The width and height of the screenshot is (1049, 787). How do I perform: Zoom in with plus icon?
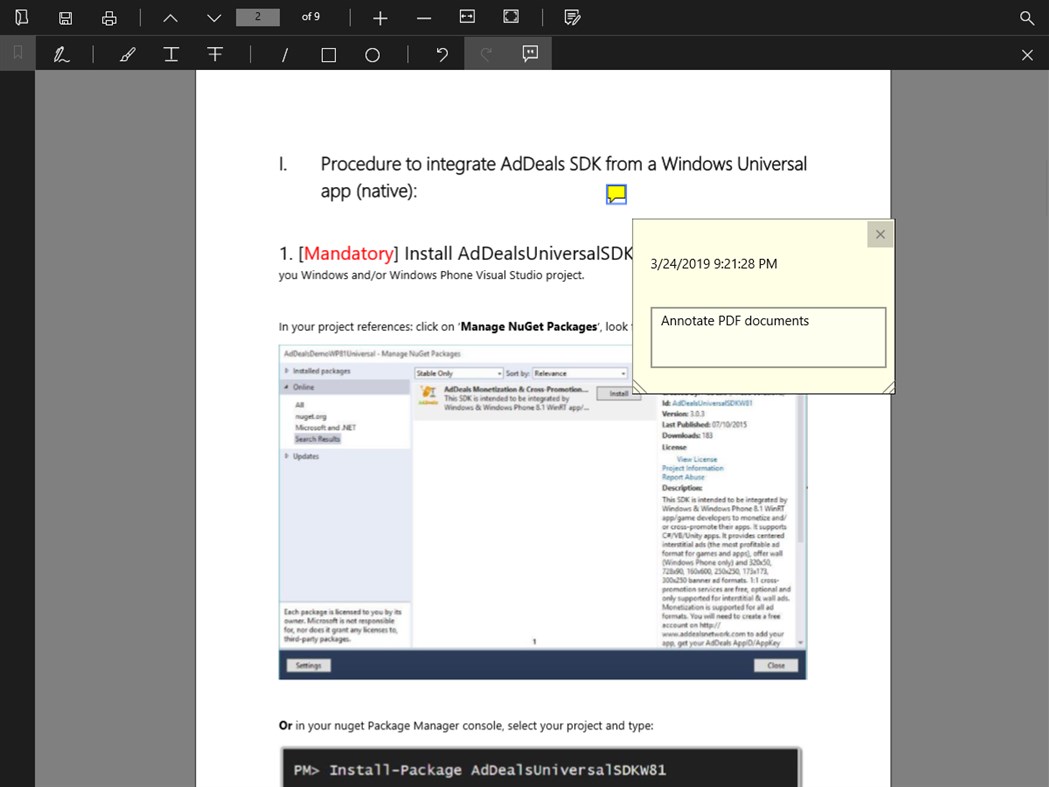(380, 18)
